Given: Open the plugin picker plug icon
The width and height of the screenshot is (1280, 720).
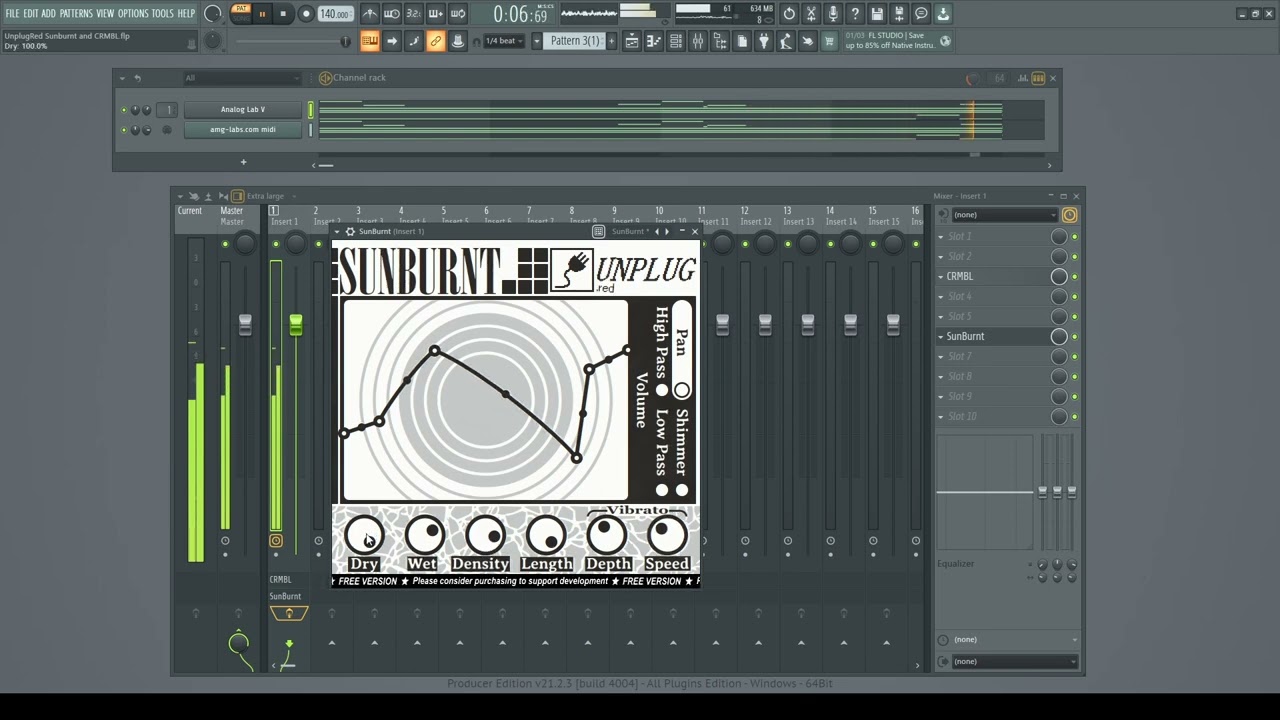Looking at the screenshot, I should (x=764, y=41).
